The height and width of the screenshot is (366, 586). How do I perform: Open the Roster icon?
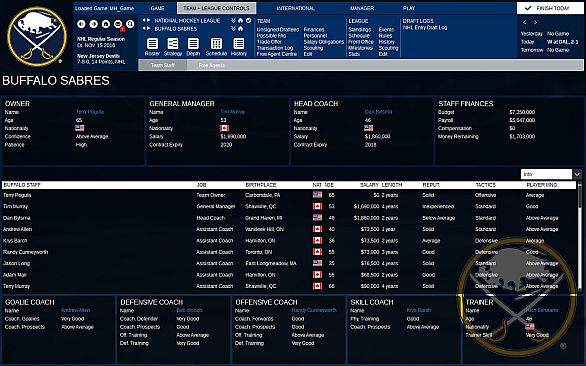coord(152,47)
